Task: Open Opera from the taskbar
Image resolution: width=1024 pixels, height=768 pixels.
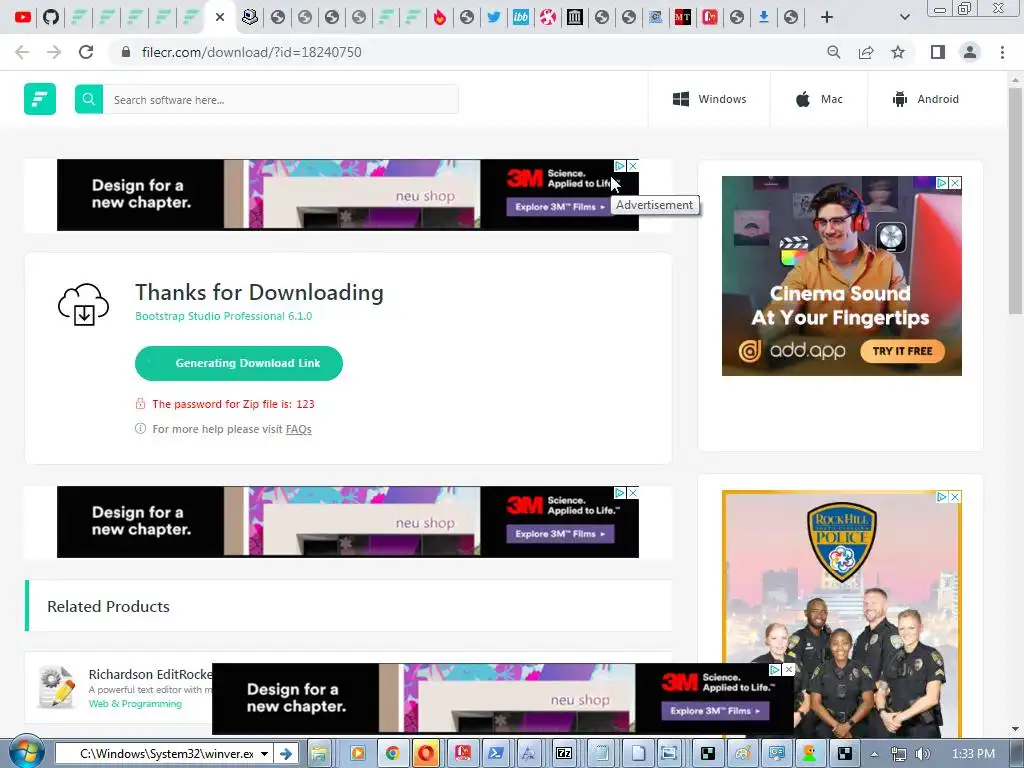Action: [426, 754]
